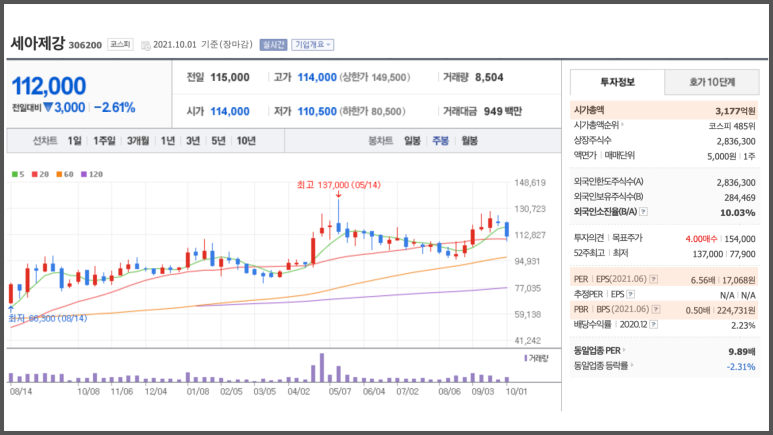
Task: Click the 거래량 volume legend marker
Action: 536,358
